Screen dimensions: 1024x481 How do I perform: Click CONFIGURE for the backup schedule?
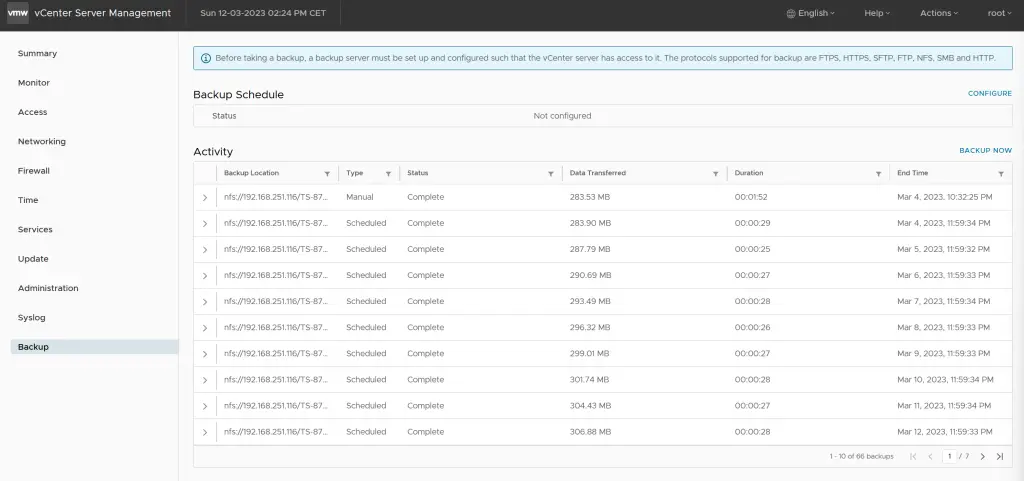point(989,93)
